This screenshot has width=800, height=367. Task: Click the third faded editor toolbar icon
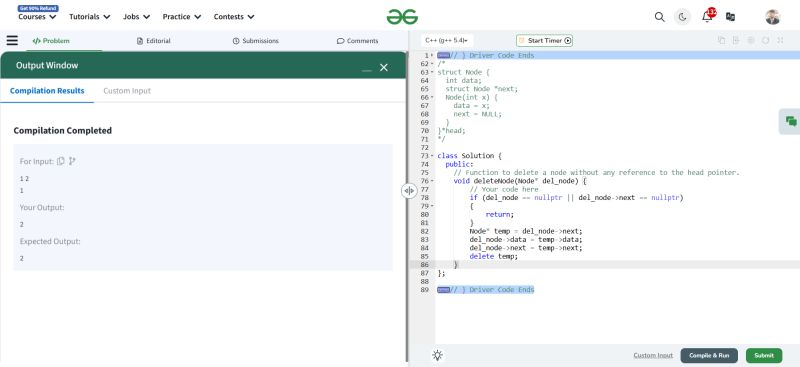click(x=751, y=40)
